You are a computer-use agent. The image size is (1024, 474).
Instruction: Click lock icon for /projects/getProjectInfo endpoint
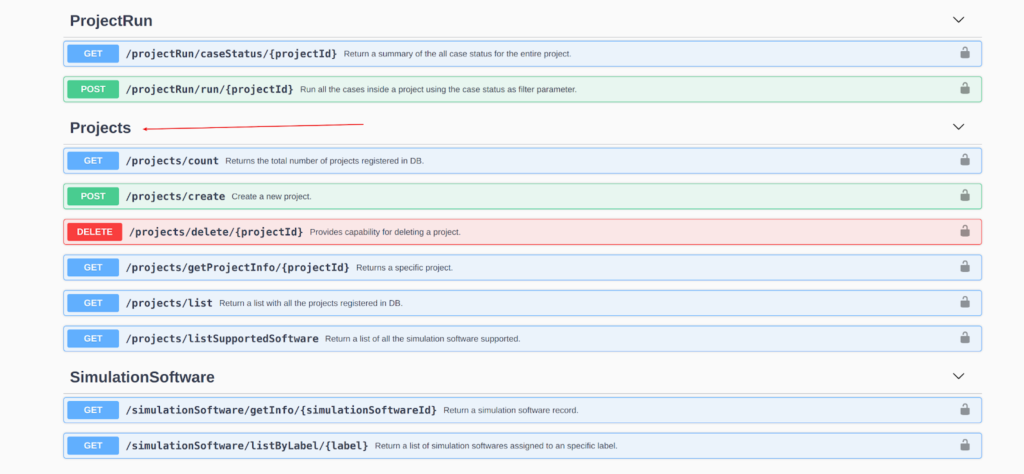click(965, 266)
